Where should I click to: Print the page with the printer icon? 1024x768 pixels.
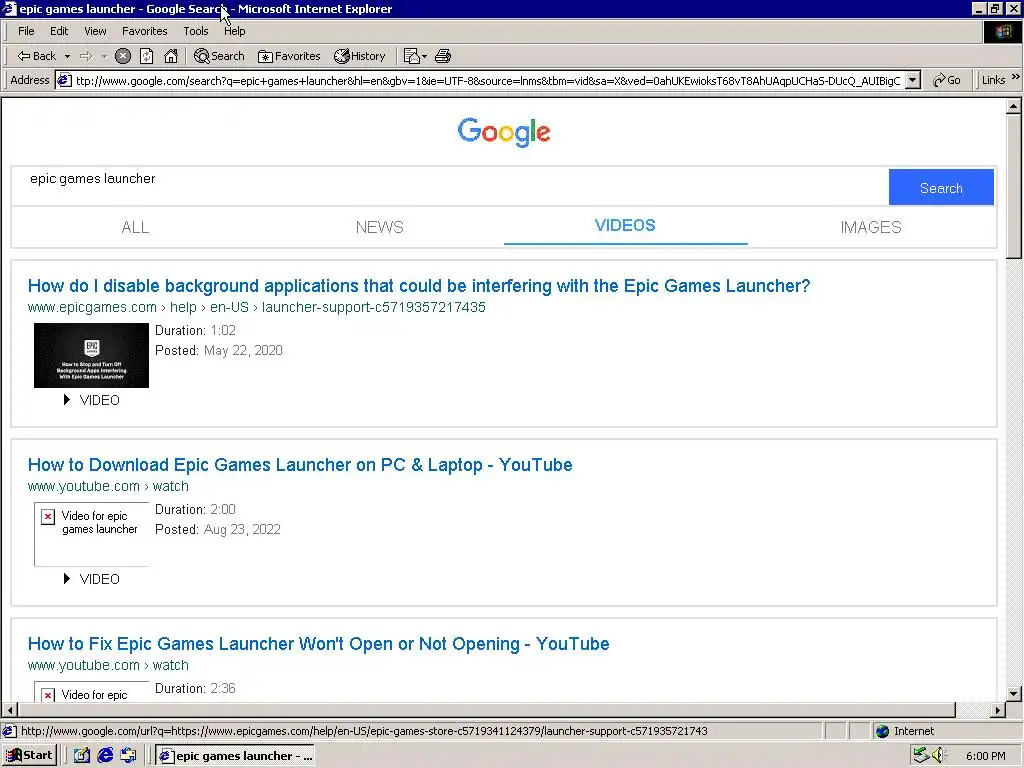click(443, 56)
